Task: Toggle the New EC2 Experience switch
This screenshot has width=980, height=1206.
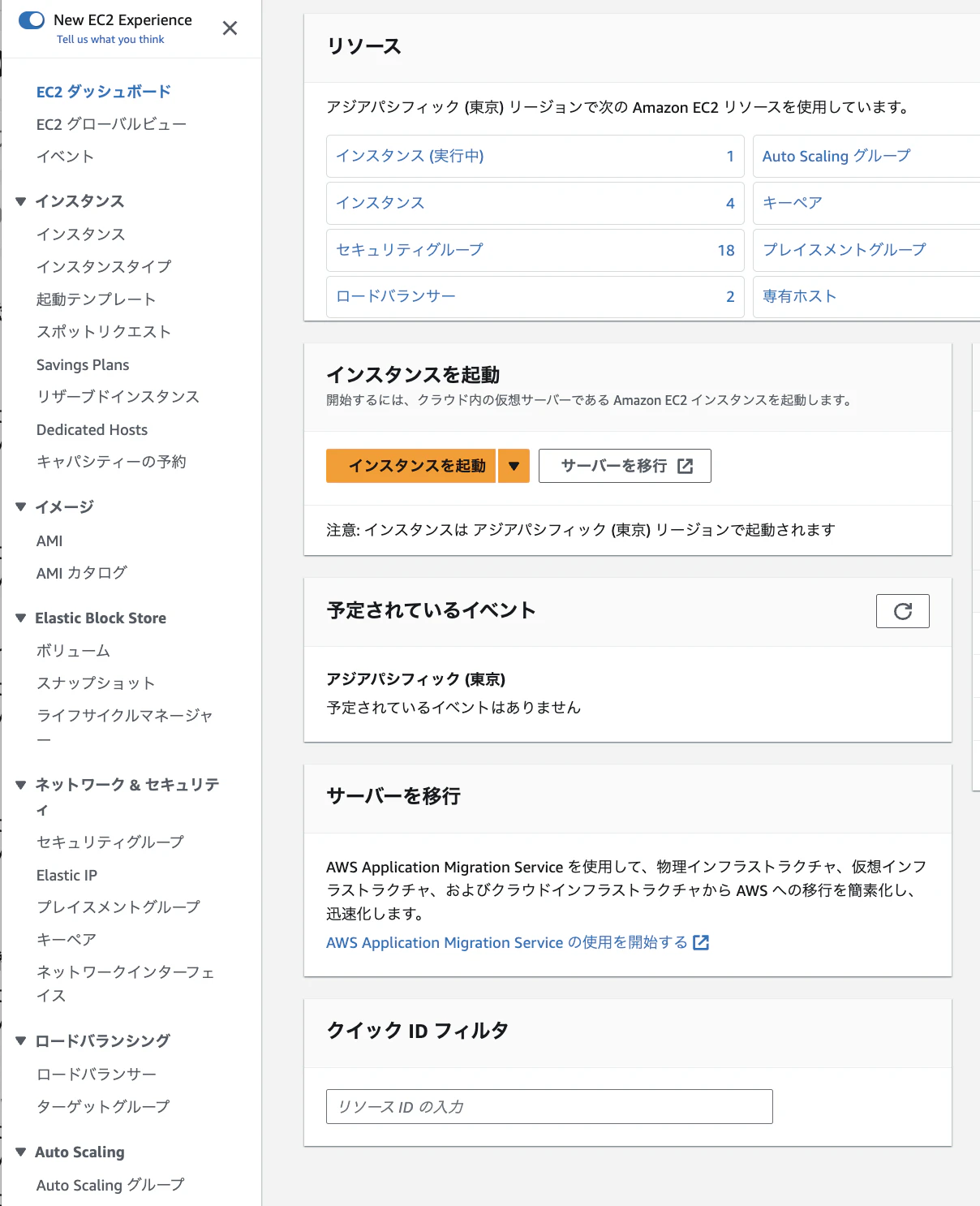Action: (32, 20)
